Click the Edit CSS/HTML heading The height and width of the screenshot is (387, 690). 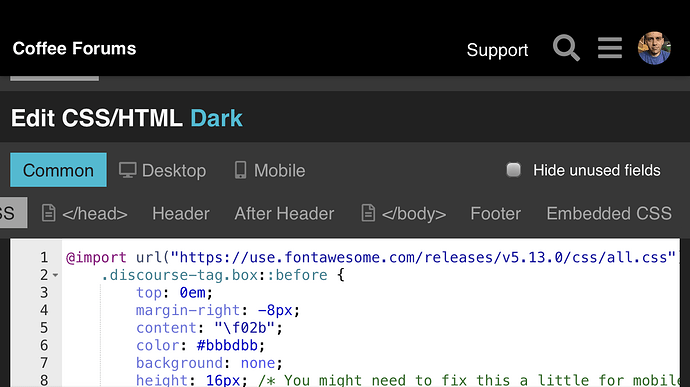coord(97,118)
